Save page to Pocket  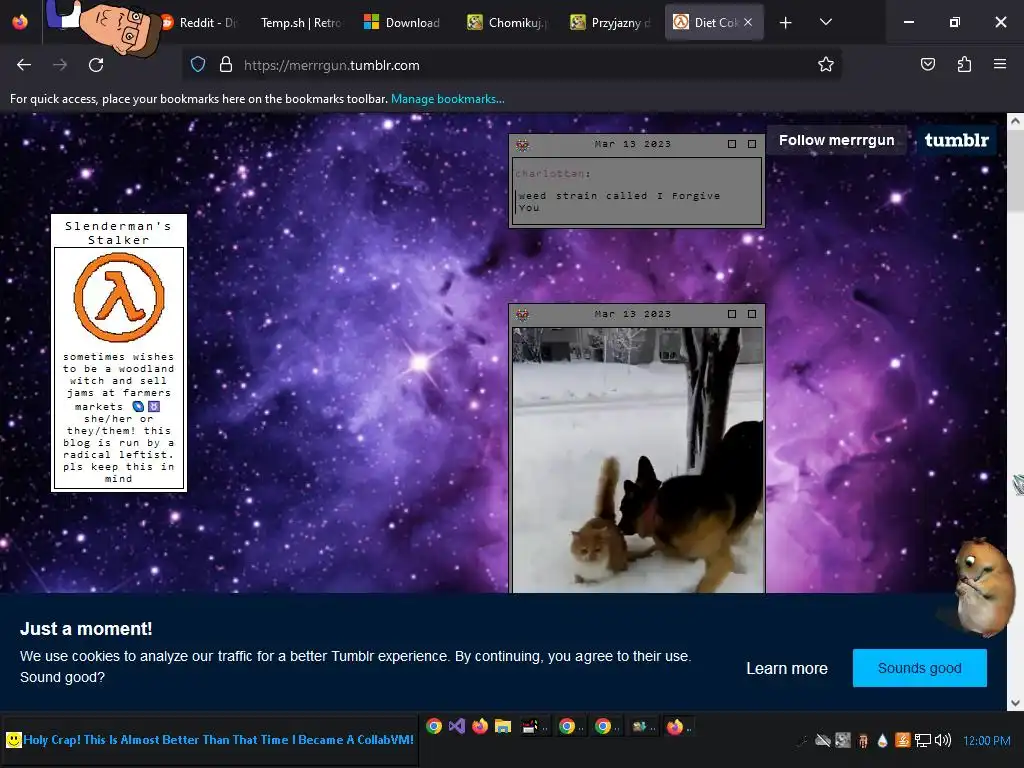tap(927, 64)
